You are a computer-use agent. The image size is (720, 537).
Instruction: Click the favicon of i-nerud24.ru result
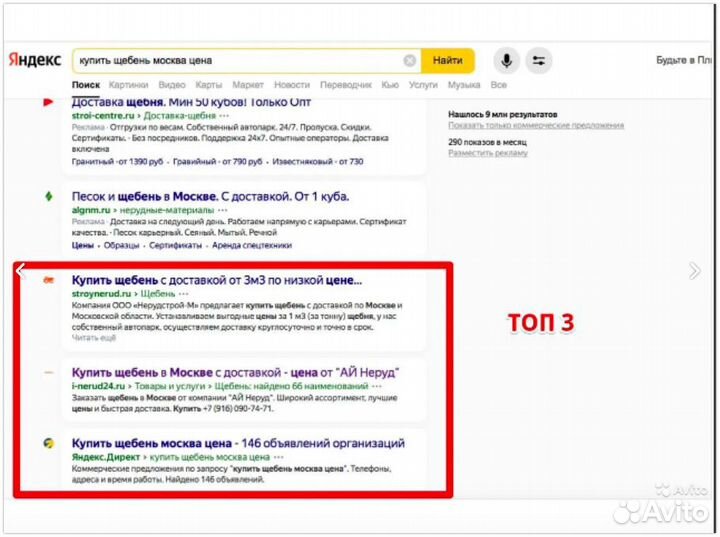click(x=49, y=373)
